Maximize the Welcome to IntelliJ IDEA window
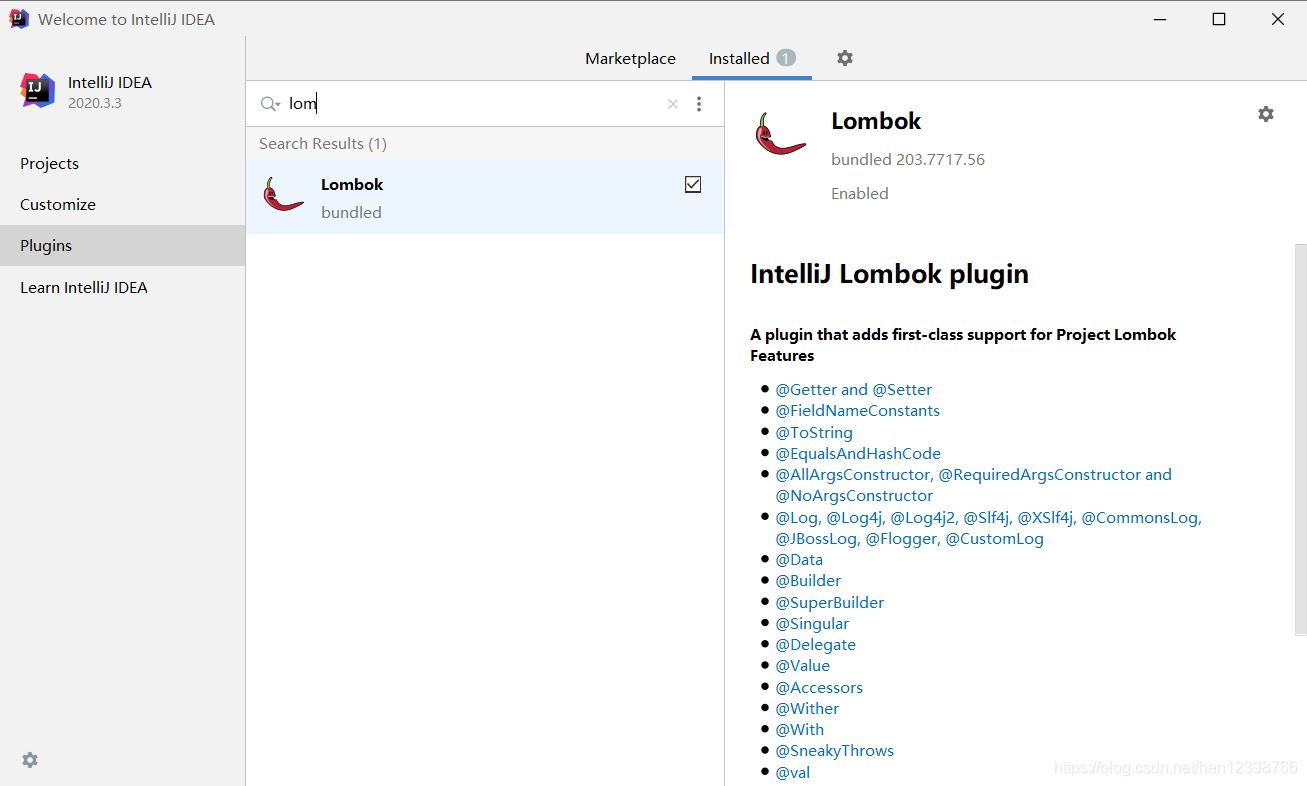The height and width of the screenshot is (786, 1307). (x=1219, y=19)
